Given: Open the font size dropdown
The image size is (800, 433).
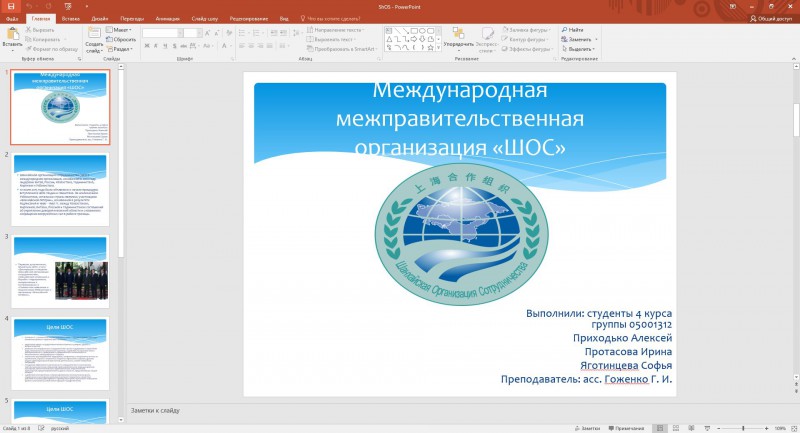Looking at the screenshot, I should (x=199, y=33).
